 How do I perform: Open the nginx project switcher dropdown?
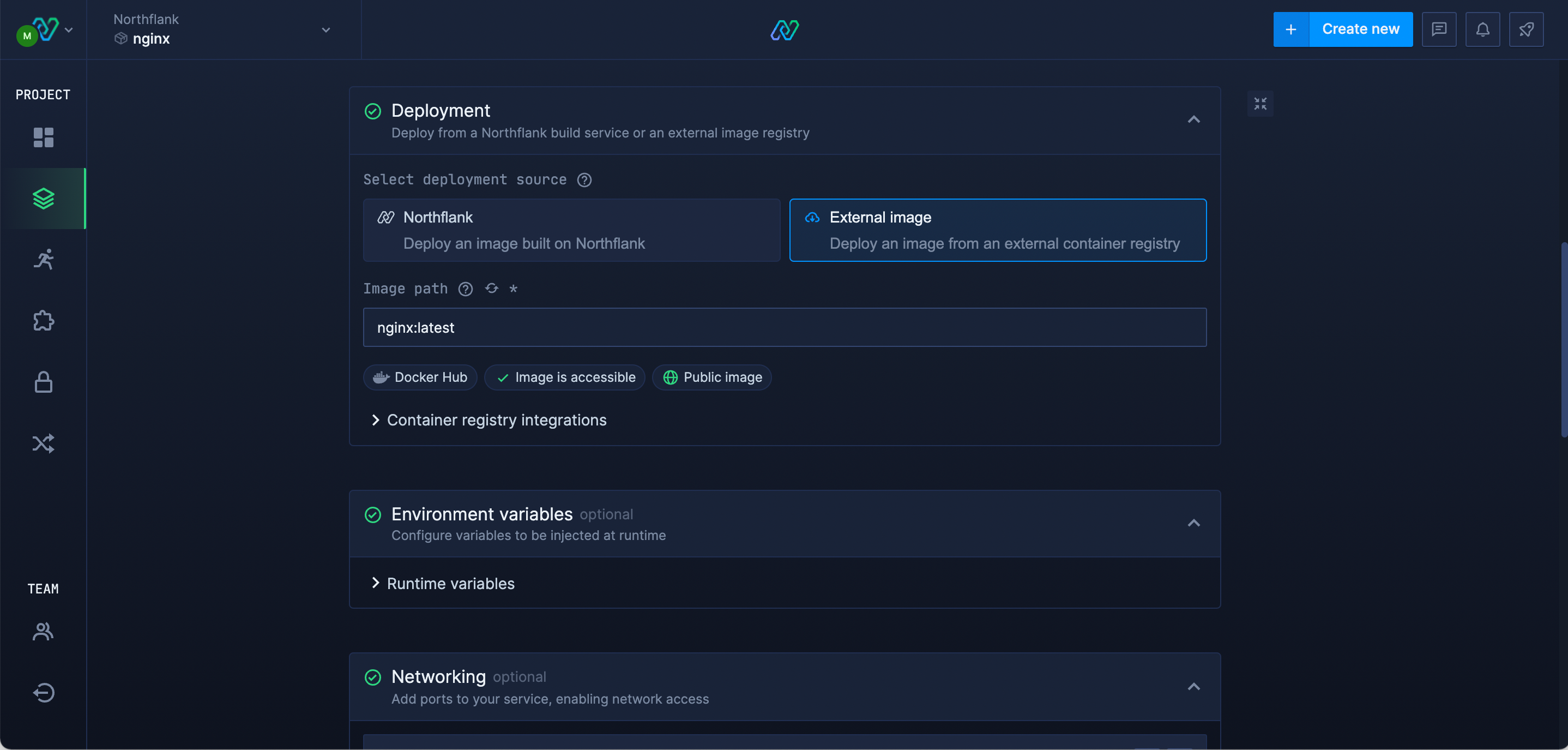click(x=325, y=29)
